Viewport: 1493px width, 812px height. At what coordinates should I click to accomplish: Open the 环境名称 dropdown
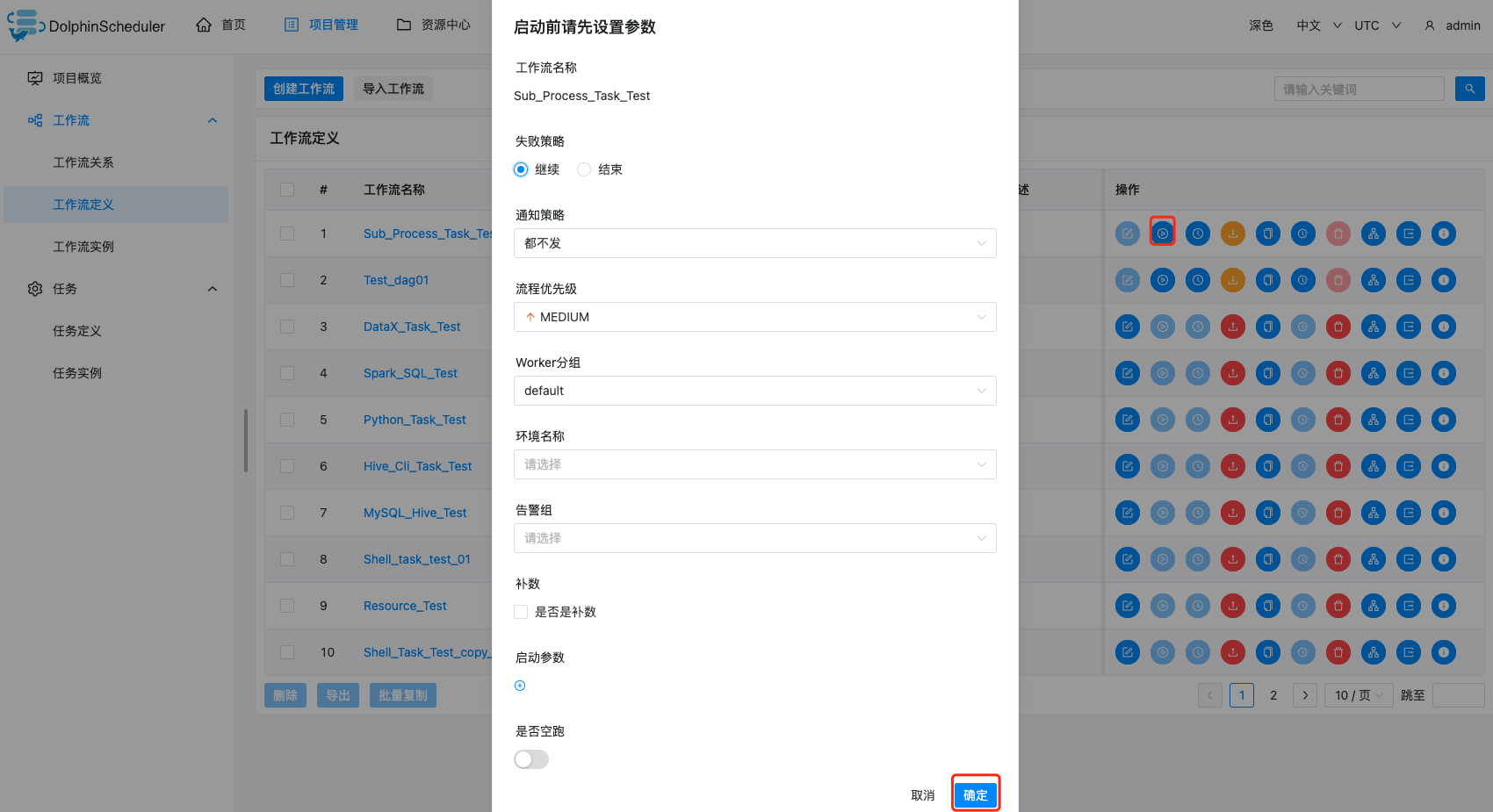click(x=755, y=464)
